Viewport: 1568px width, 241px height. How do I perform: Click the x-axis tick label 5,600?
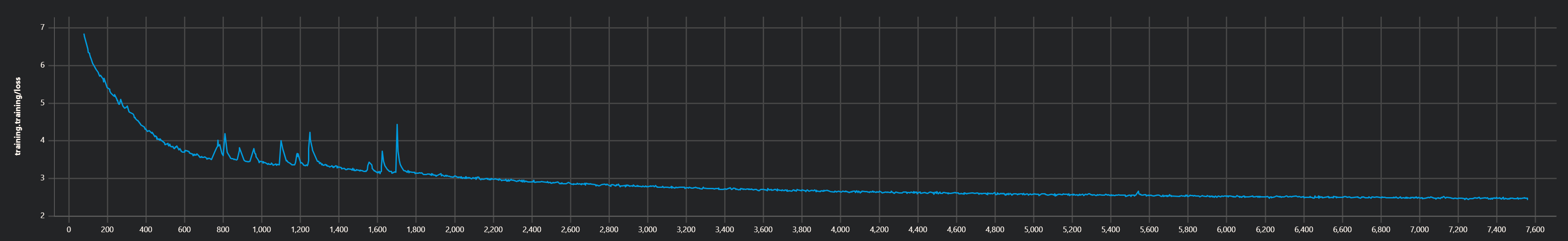1149,230
